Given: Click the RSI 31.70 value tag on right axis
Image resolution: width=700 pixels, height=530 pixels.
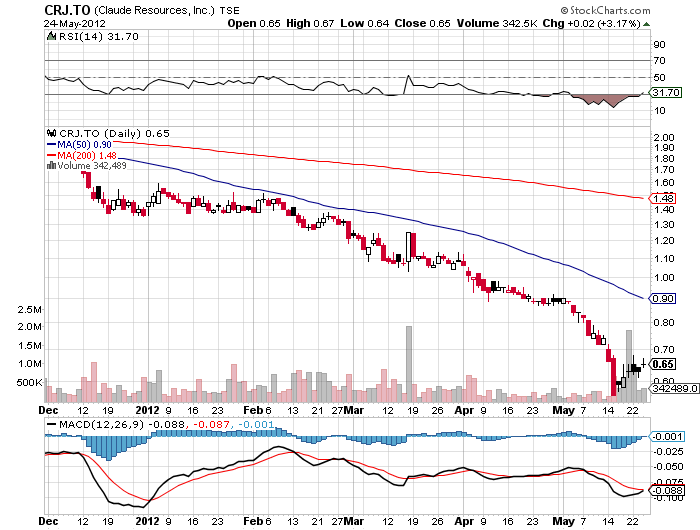Looking at the screenshot, I should tap(665, 92).
